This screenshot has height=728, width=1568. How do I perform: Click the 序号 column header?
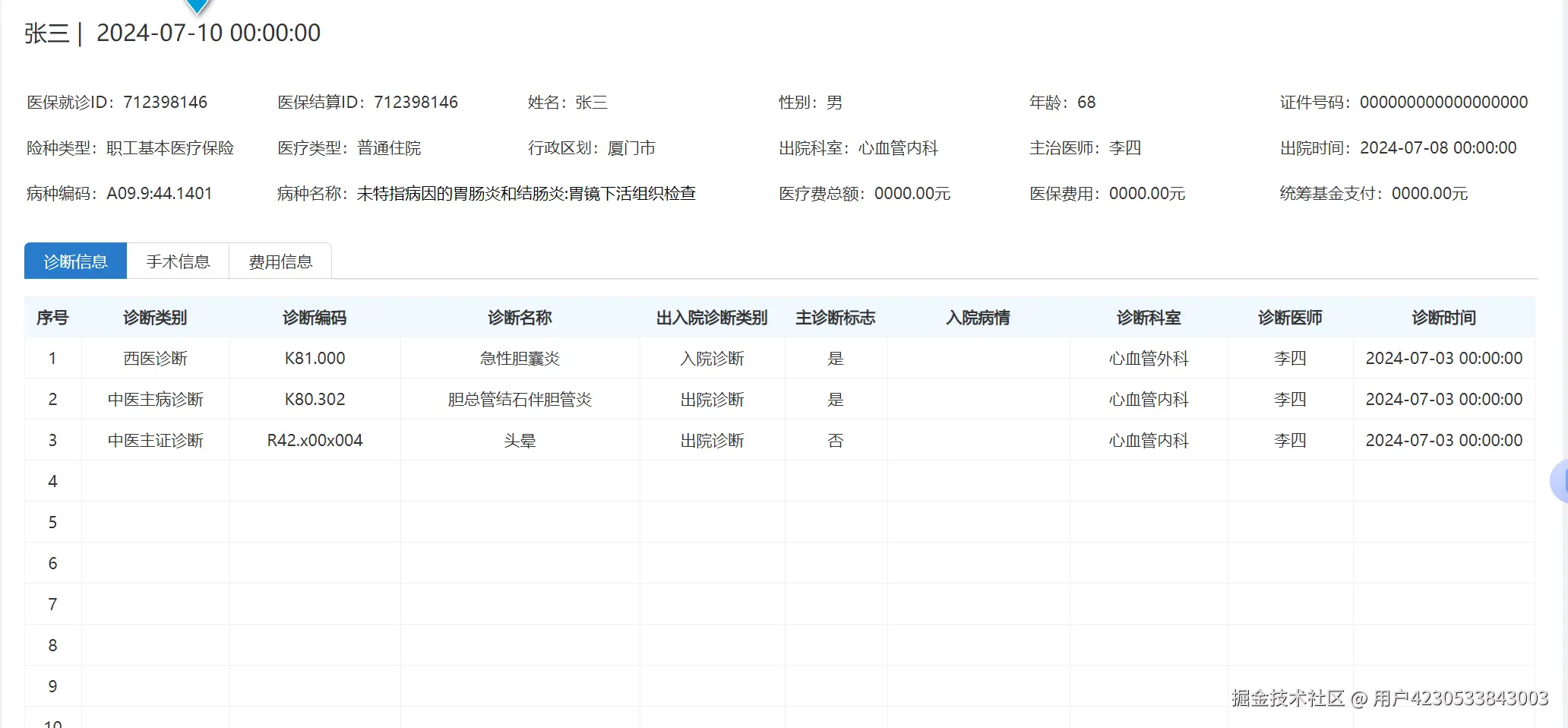coord(52,317)
